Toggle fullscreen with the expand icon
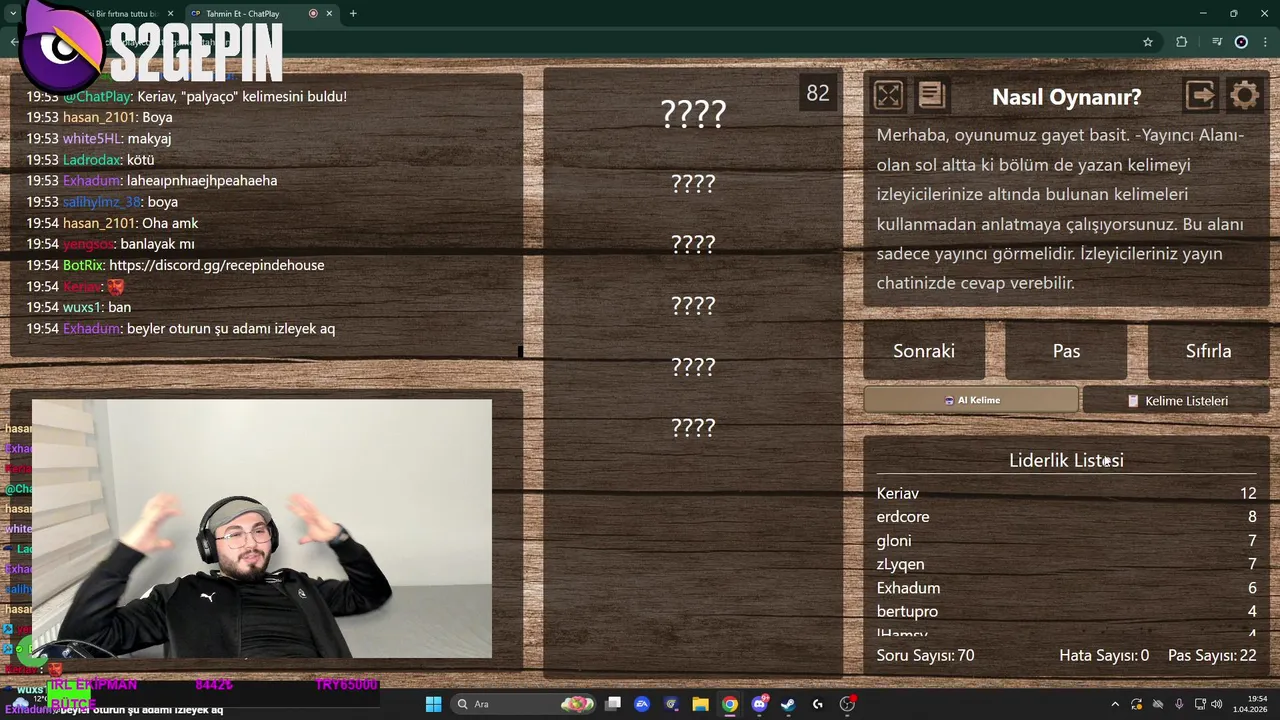The image size is (1280, 720). (888, 95)
